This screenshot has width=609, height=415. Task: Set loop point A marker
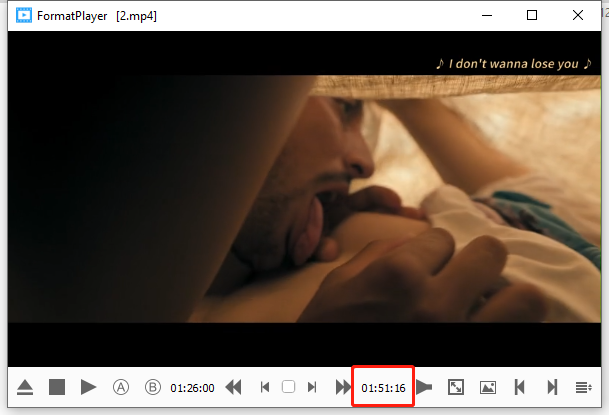pyautogui.click(x=120, y=387)
